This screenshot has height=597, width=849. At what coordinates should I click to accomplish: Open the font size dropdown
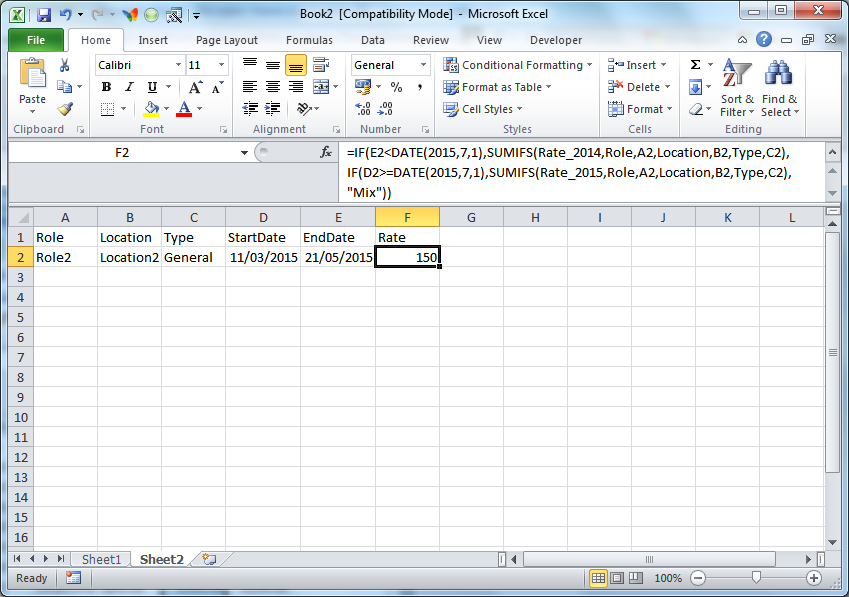tap(221, 65)
